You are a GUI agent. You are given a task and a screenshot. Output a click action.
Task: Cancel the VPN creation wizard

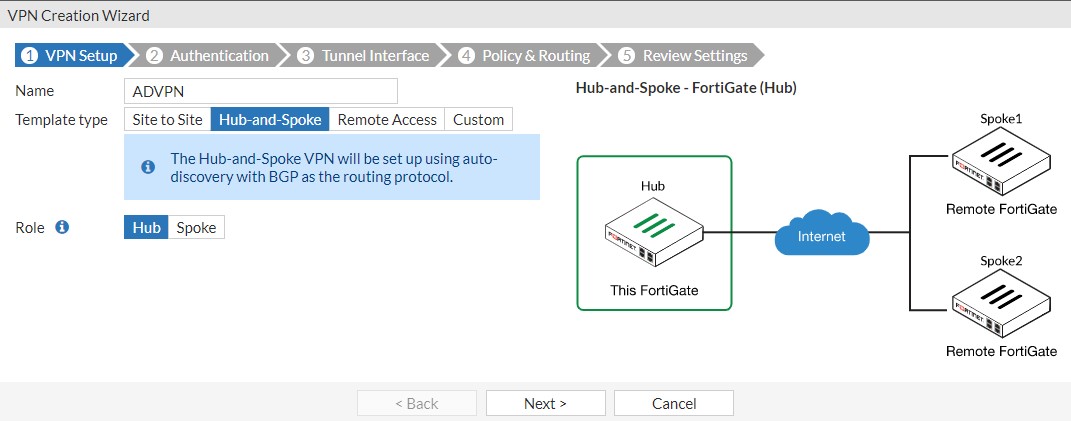coord(673,403)
